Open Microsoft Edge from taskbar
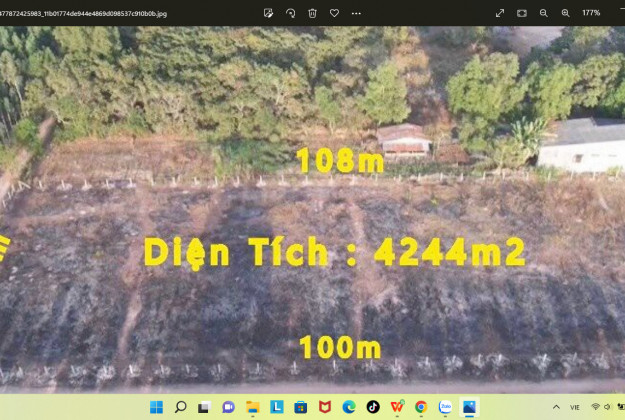Image resolution: width=625 pixels, height=420 pixels. click(x=349, y=407)
